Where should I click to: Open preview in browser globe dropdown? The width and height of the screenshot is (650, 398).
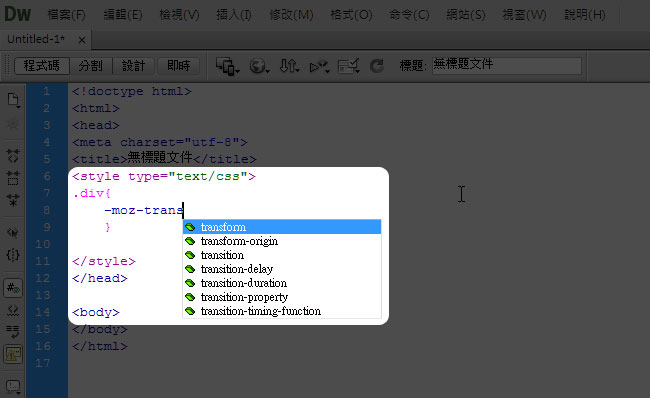(x=259, y=66)
